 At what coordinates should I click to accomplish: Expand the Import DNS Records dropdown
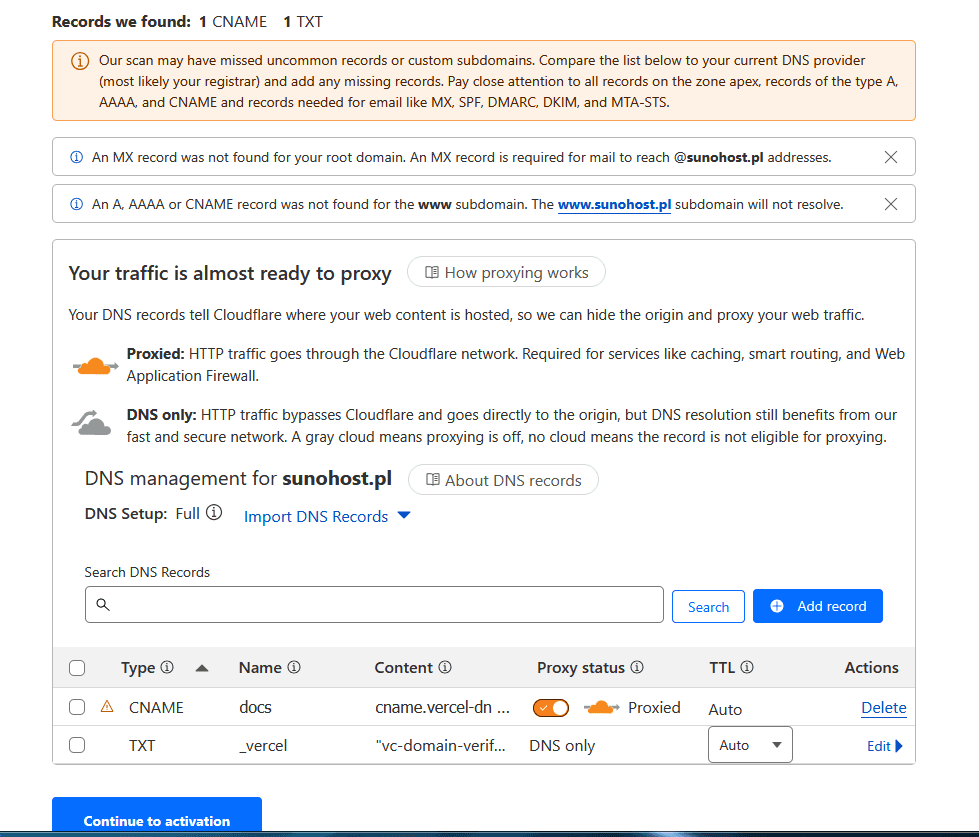[x=327, y=516]
